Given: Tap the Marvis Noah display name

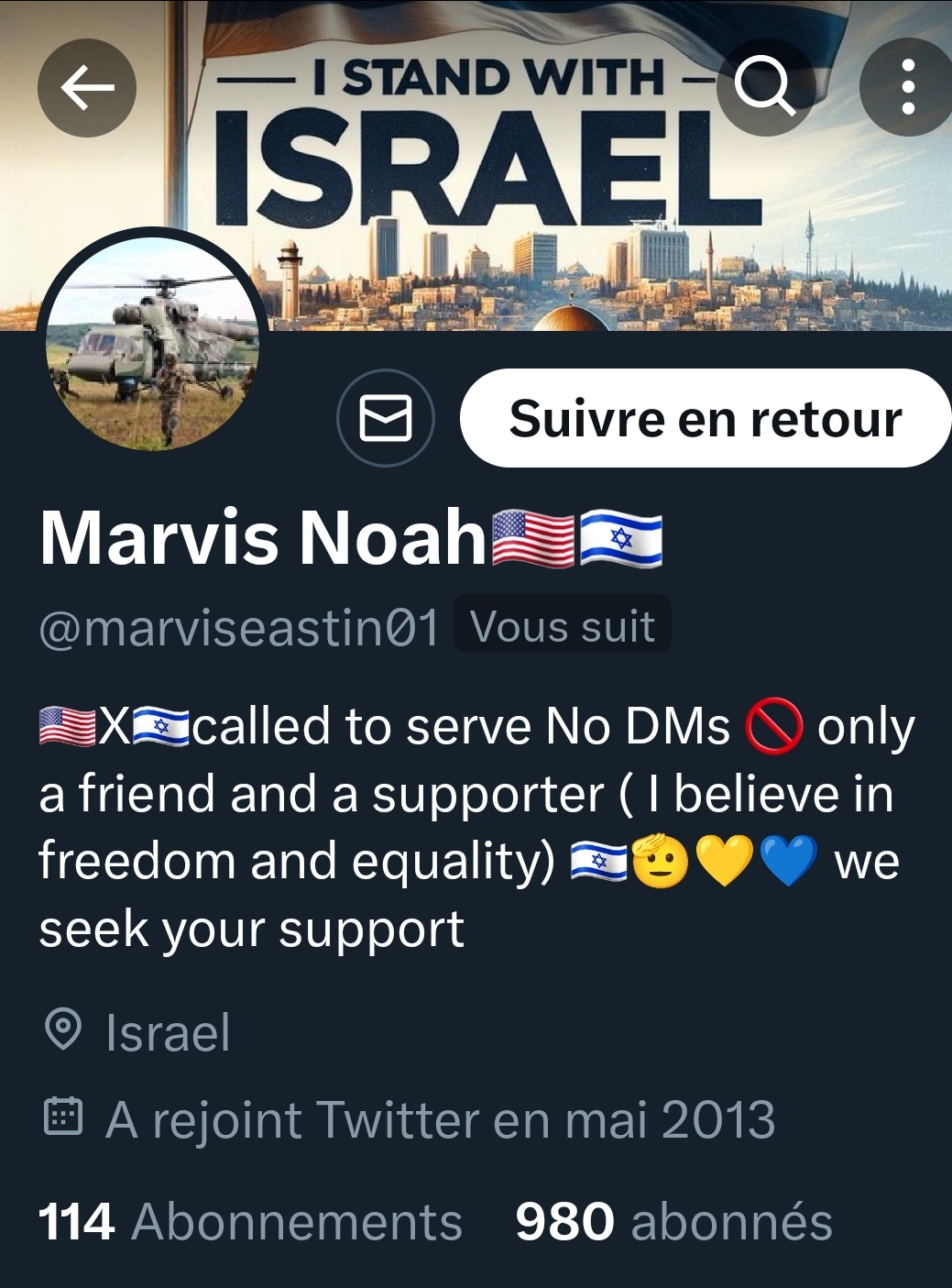Looking at the screenshot, I should coord(263,538).
